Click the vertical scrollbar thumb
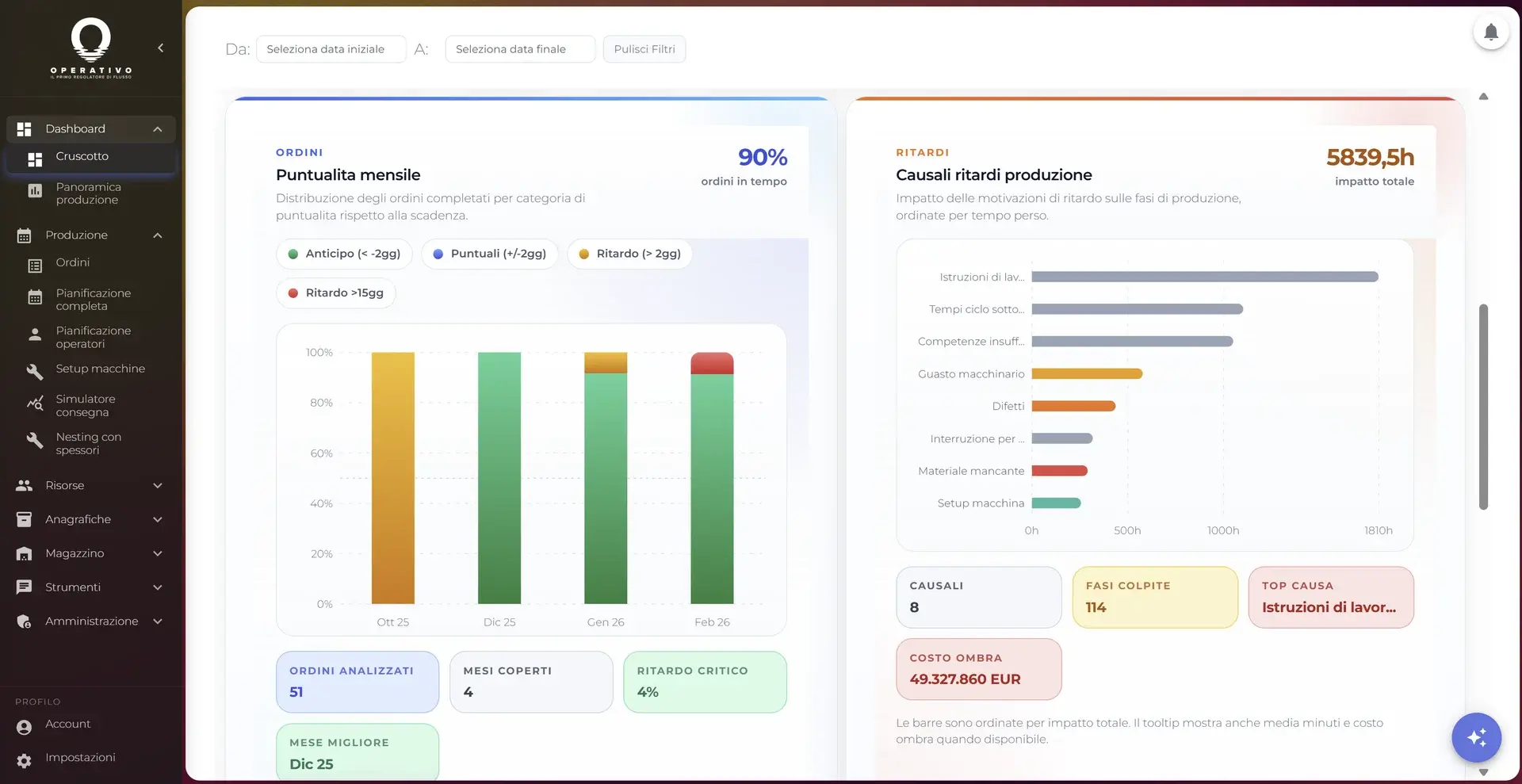This screenshot has width=1522, height=784. click(1483, 407)
